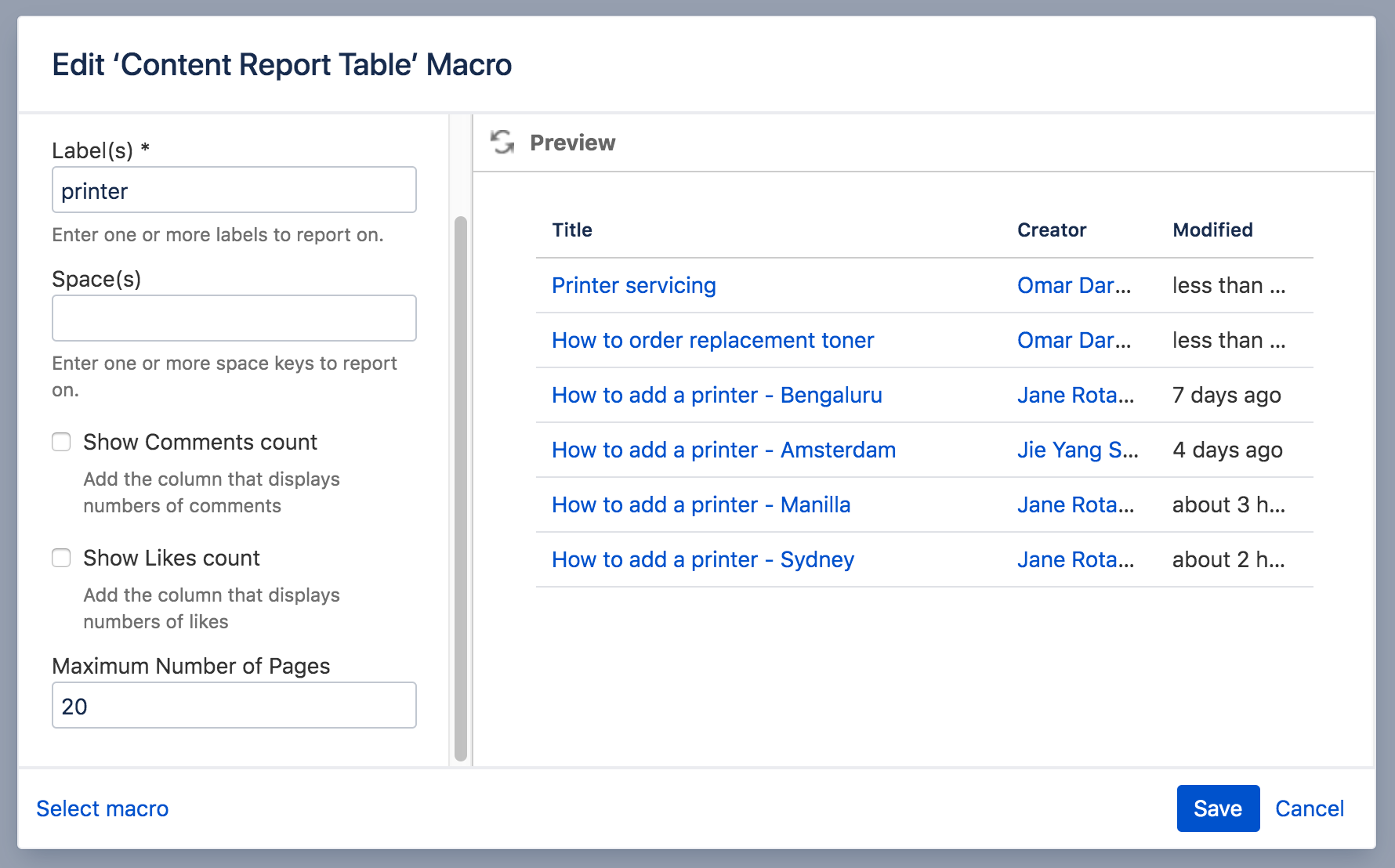This screenshot has height=868, width=1395.
Task: Open the Printer servicing page link
Action: point(633,285)
